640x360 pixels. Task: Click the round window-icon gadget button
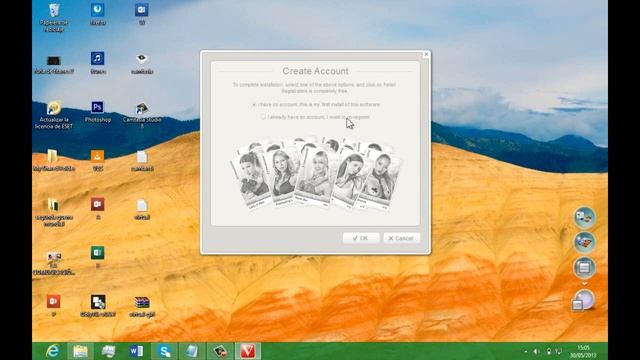click(584, 267)
